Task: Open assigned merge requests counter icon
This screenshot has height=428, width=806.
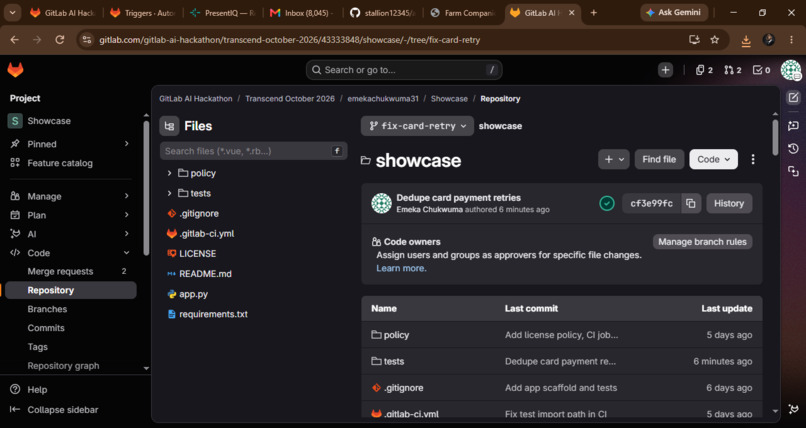Action: [732, 70]
